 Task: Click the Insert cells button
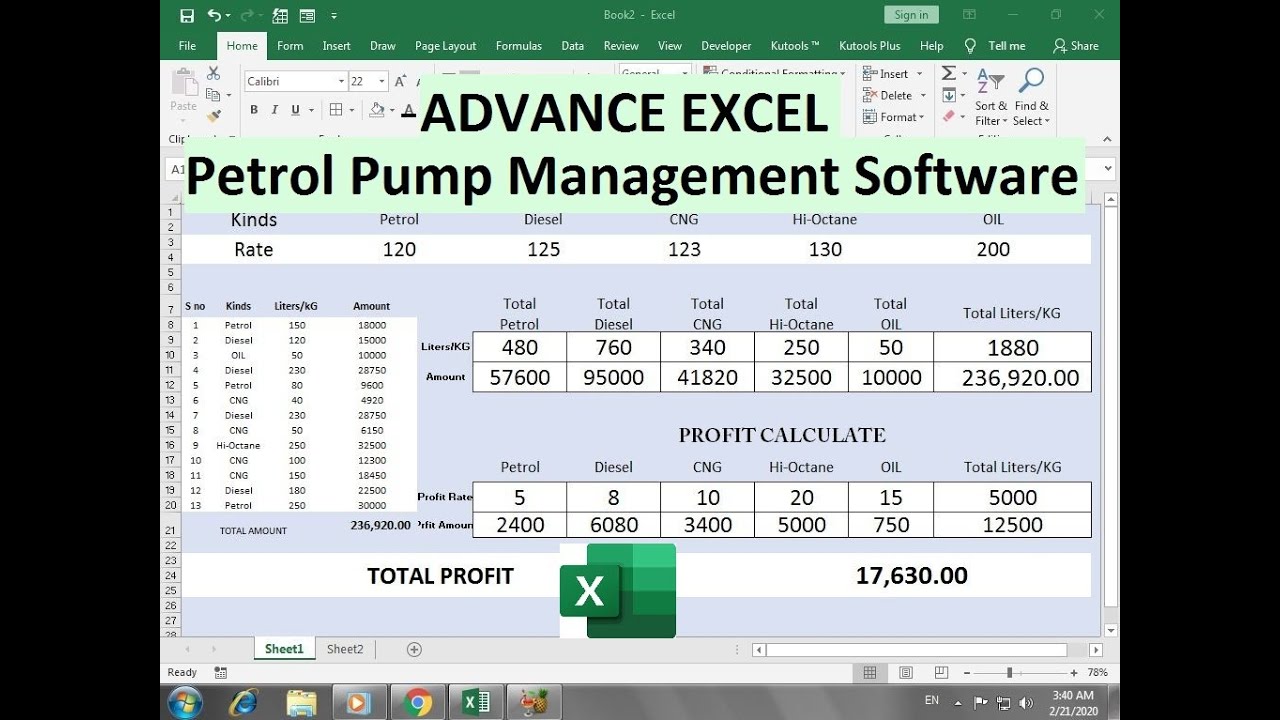tap(892, 74)
